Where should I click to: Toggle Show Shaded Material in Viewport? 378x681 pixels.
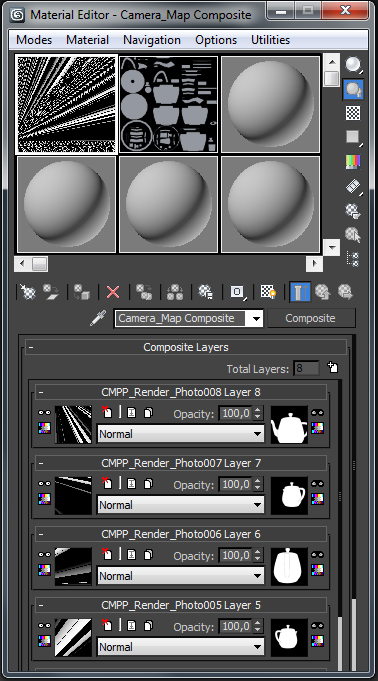click(x=268, y=291)
